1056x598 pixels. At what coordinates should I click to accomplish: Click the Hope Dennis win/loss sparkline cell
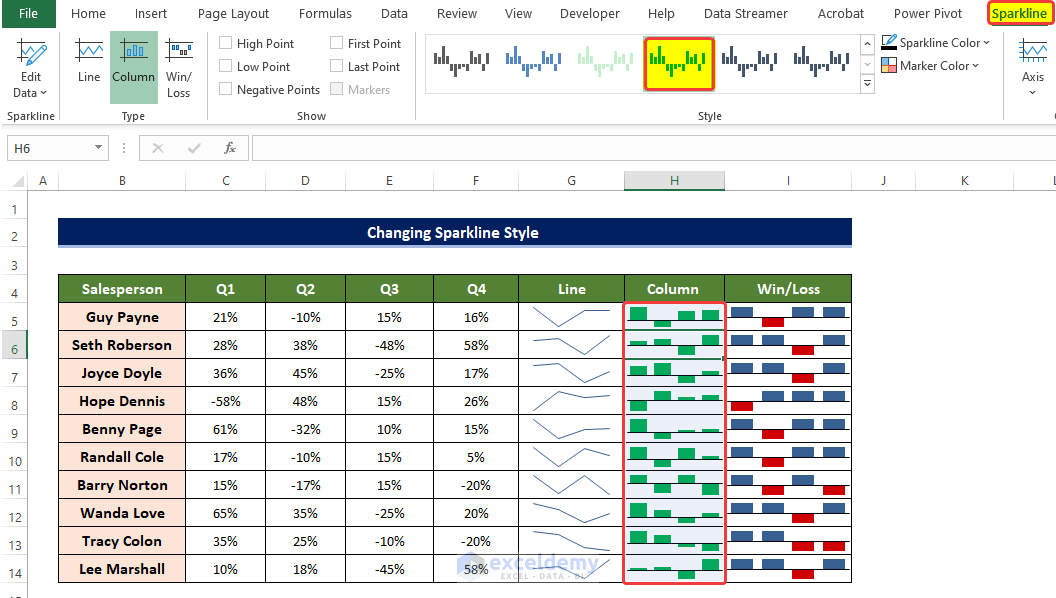(788, 401)
